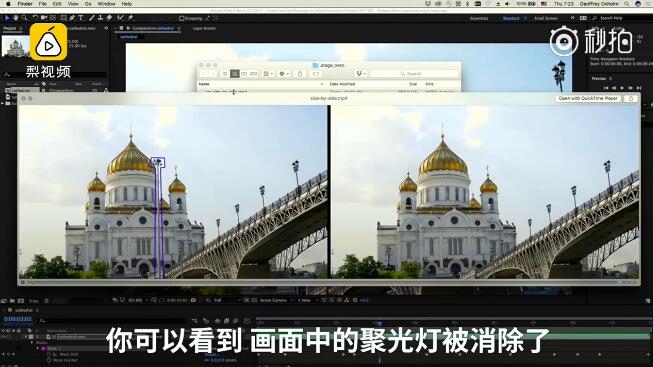Select the Pen tool
The width and height of the screenshot is (653, 367).
click(x=72, y=18)
